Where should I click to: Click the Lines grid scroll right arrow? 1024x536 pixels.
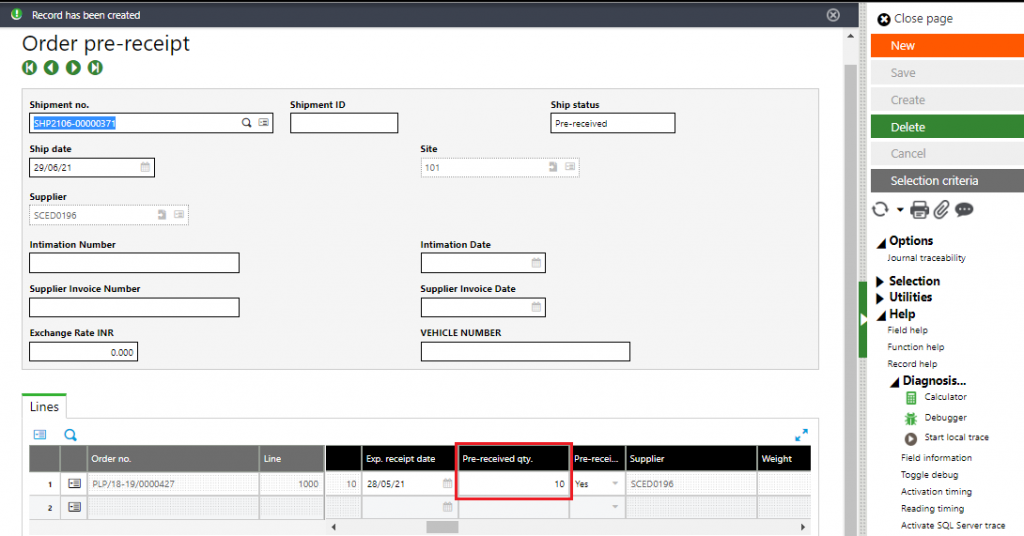(803, 527)
